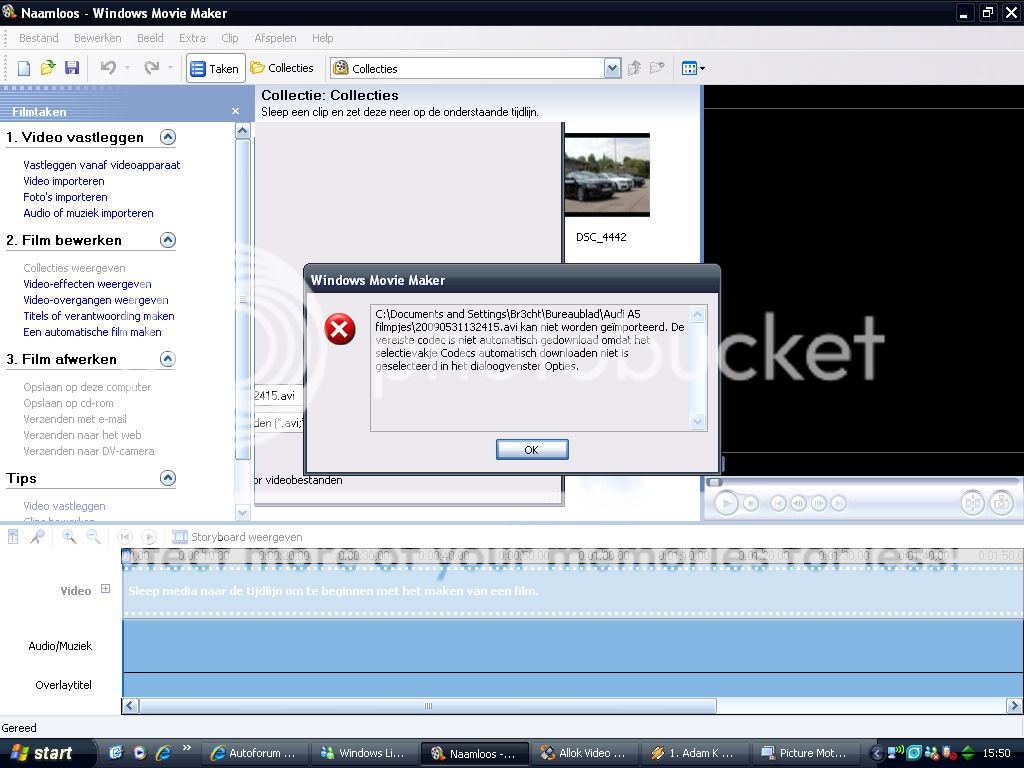Open the Bewerken menu
The height and width of the screenshot is (768, 1024).
click(97, 38)
